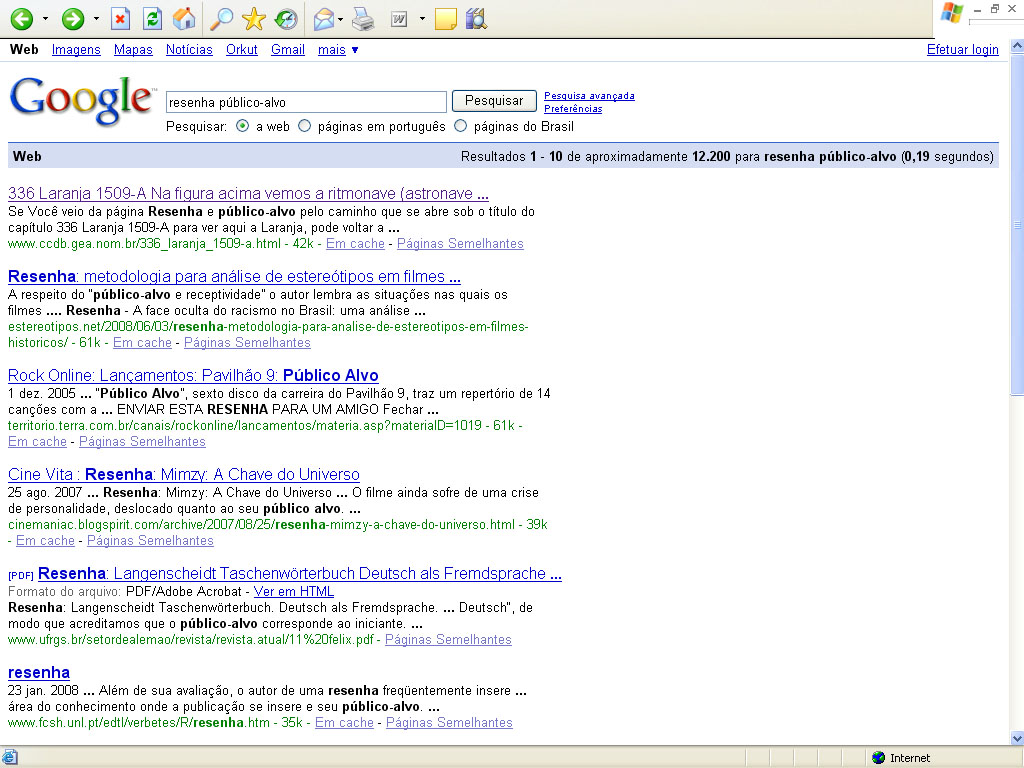This screenshot has width=1024, height=768.
Task: Open the Mail icon dropdown arrow
Action: click(x=341, y=19)
